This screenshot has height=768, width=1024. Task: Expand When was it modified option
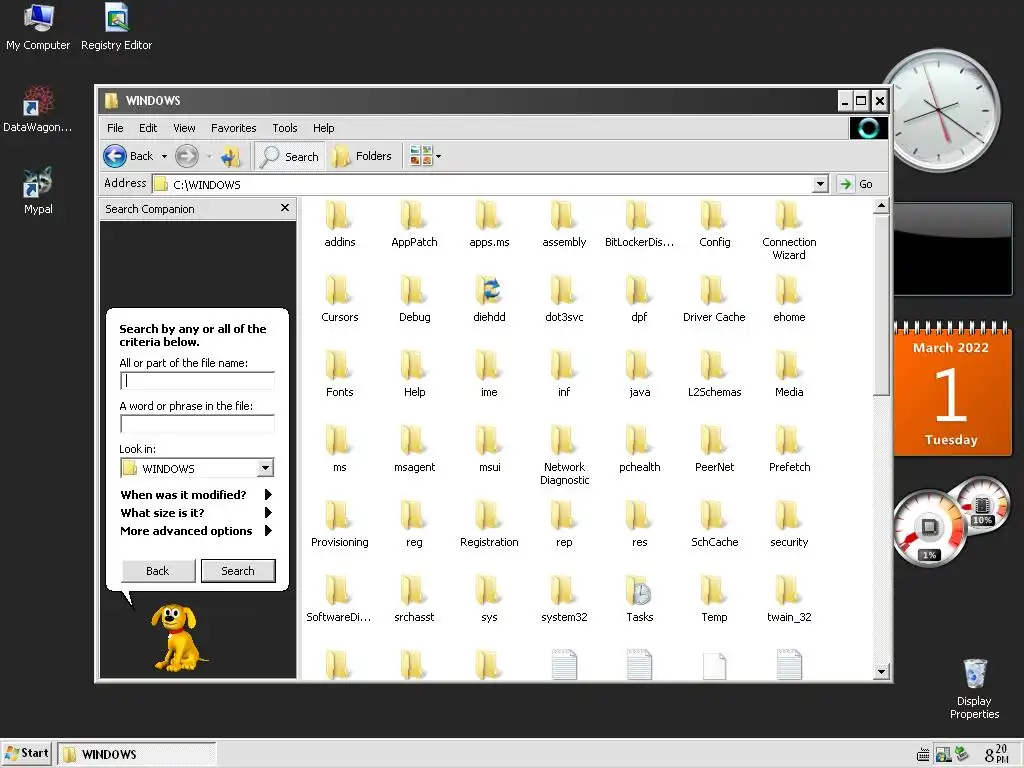coord(195,495)
